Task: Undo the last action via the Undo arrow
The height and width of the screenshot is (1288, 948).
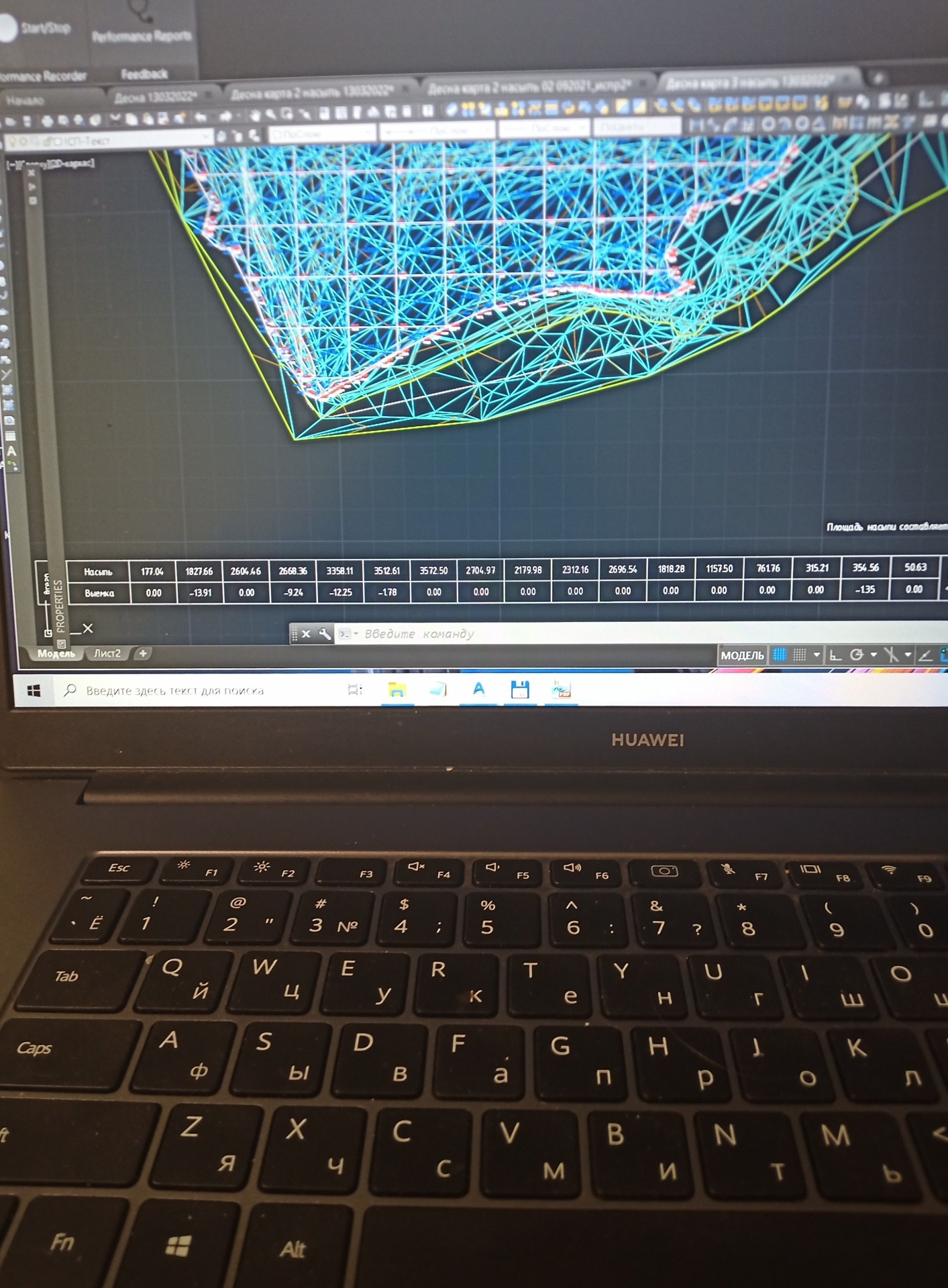Action: coord(201,117)
